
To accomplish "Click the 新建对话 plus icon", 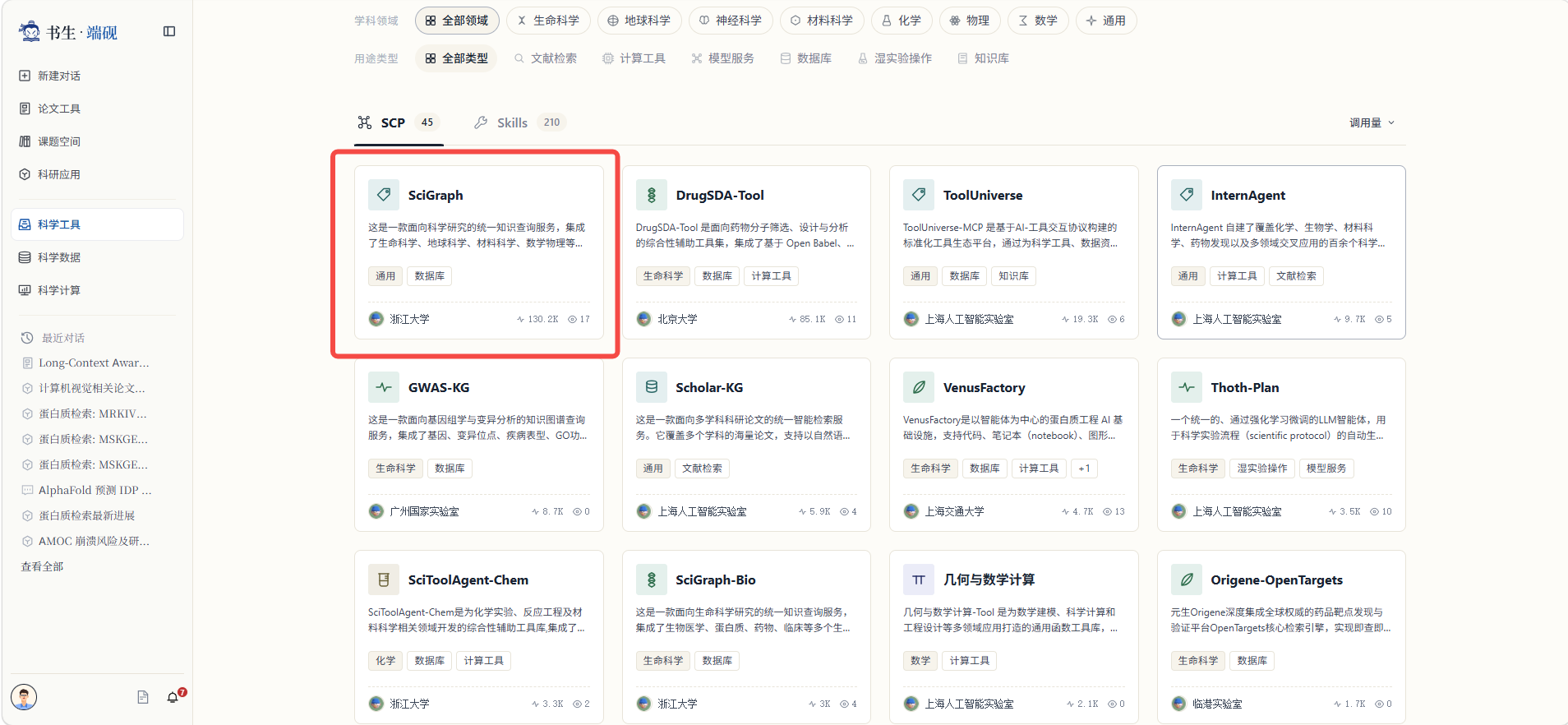I will pyautogui.click(x=25, y=76).
